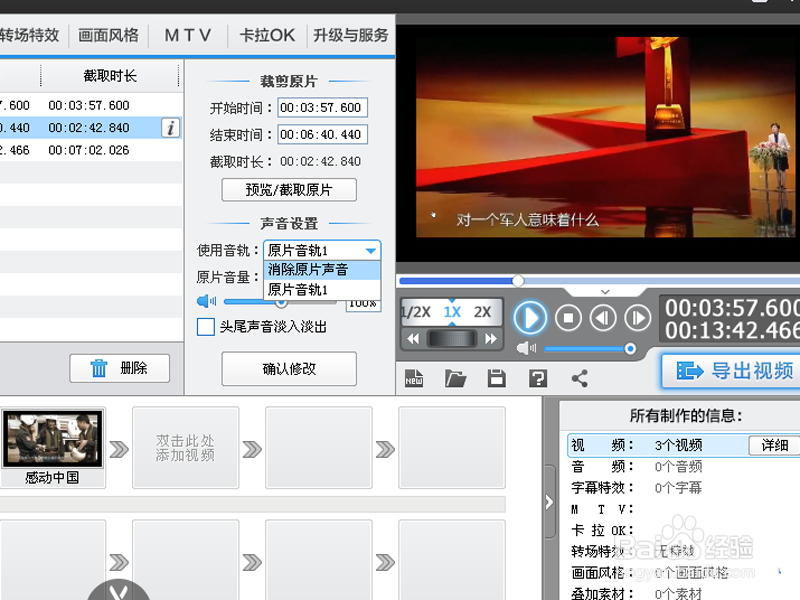Stop video playback
The image size is (800, 600).
click(x=568, y=318)
